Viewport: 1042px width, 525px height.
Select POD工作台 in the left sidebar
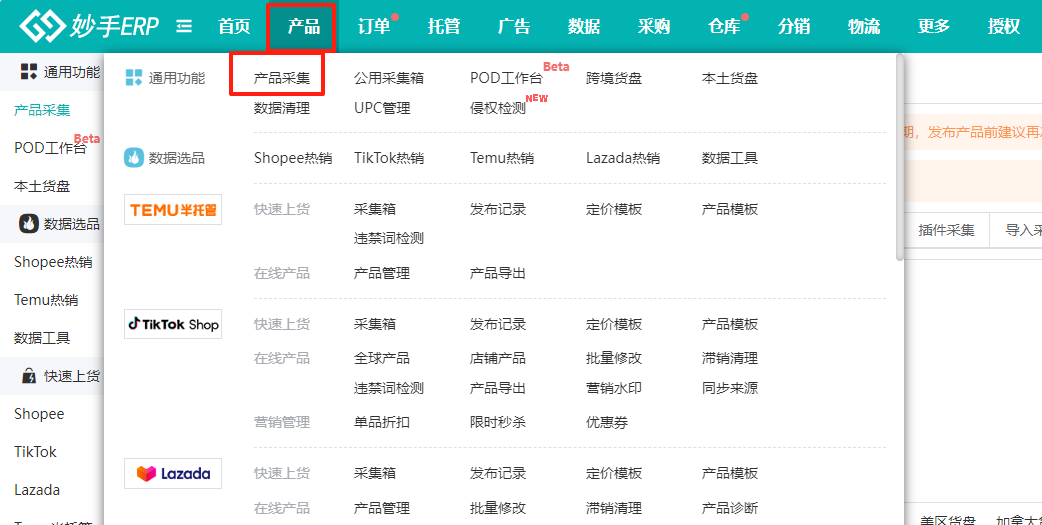[x=51, y=148]
